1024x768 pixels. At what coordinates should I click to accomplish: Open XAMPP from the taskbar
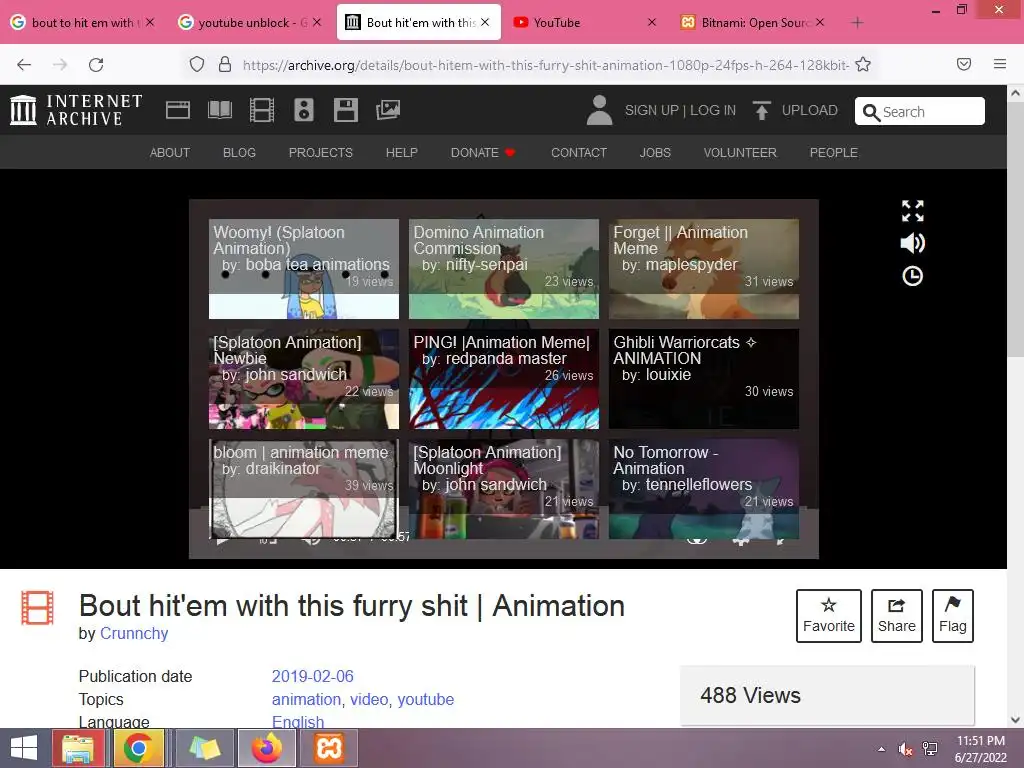[x=329, y=748]
